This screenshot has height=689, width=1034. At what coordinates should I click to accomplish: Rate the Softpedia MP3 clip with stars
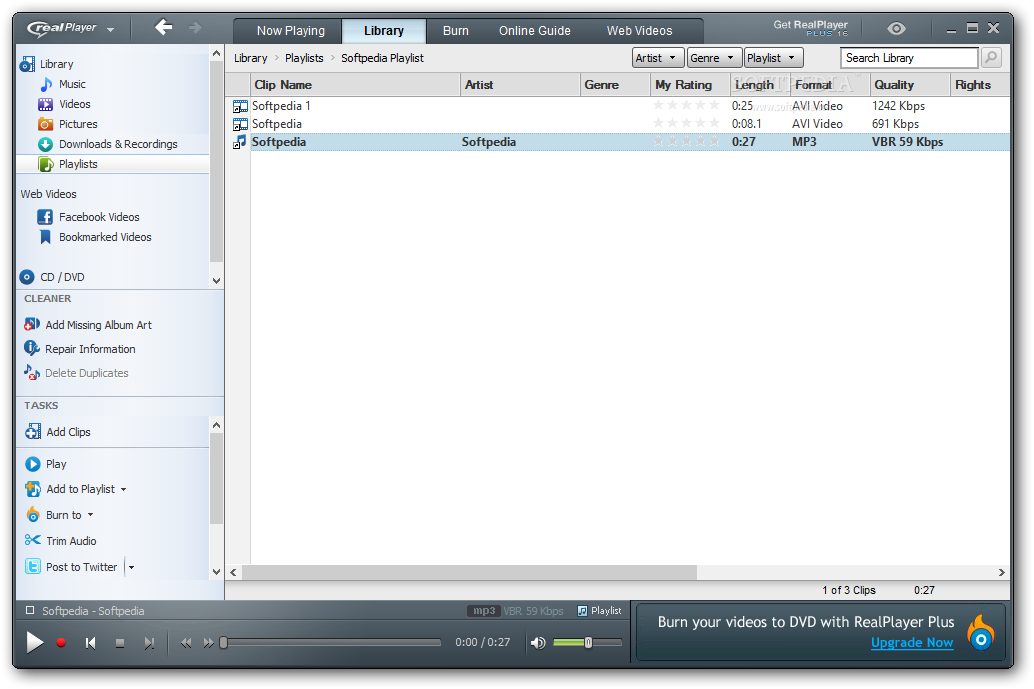coord(685,141)
